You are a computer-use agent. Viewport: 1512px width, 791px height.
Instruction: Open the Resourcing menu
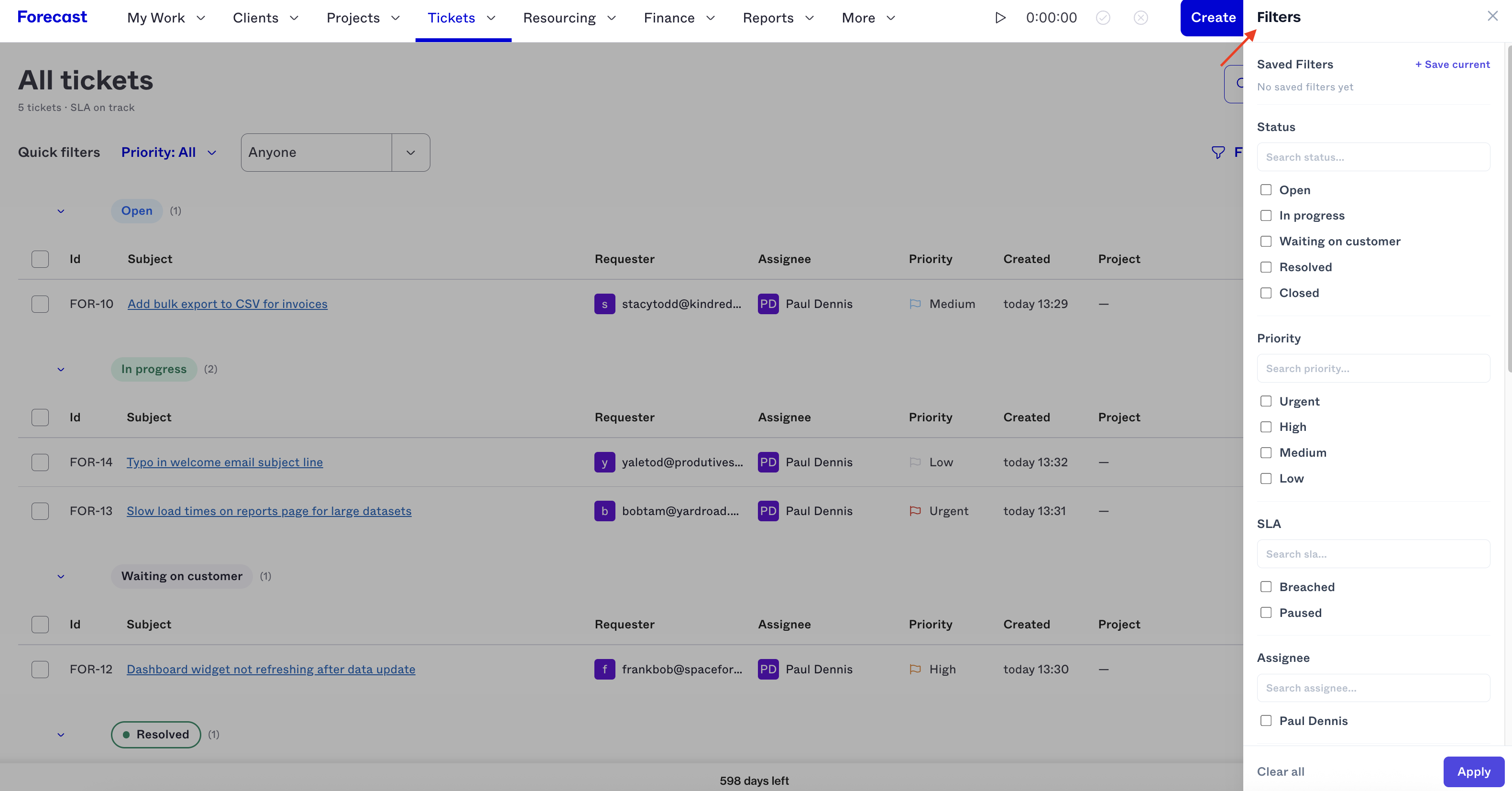570,18
